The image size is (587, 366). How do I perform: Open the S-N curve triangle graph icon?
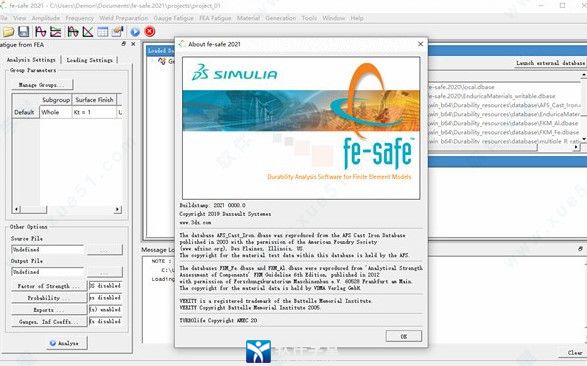[88, 32]
